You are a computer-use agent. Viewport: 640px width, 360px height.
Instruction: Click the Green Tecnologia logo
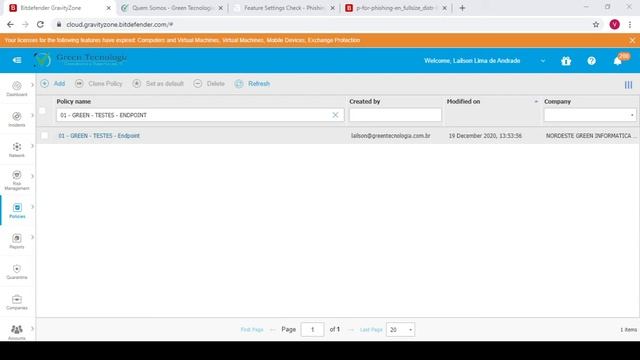pos(80,60)
